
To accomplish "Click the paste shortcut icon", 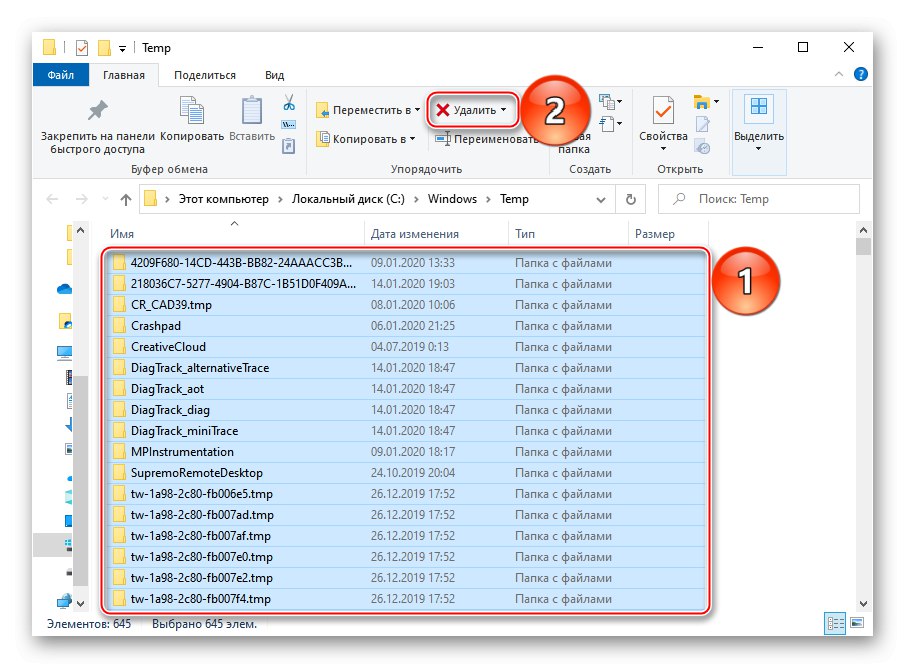I will pyautogui.click(x=289, y=146).
